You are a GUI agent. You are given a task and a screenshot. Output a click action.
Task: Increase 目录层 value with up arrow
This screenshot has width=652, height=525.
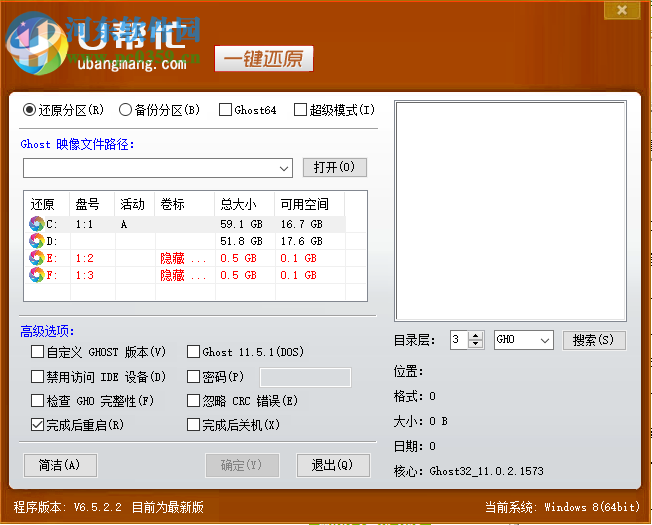tap(475, 336)
